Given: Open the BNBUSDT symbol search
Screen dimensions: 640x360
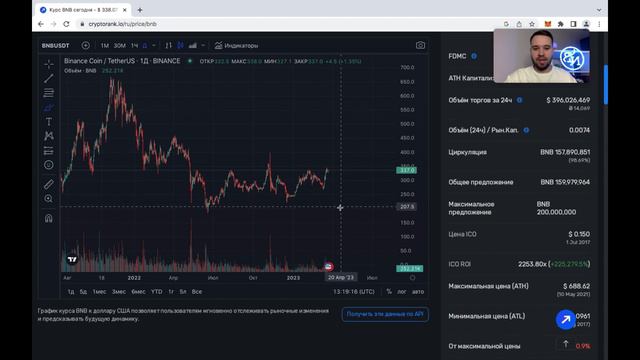Looking at the screenshot, I should pyautogui.click(x=56, y=45).
